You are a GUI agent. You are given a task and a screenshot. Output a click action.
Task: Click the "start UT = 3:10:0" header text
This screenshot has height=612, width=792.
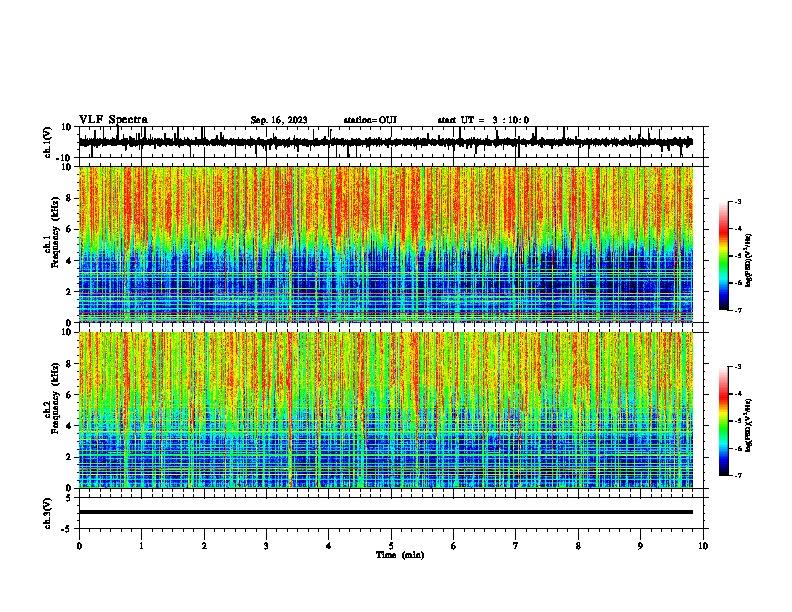tap(483, 120)
